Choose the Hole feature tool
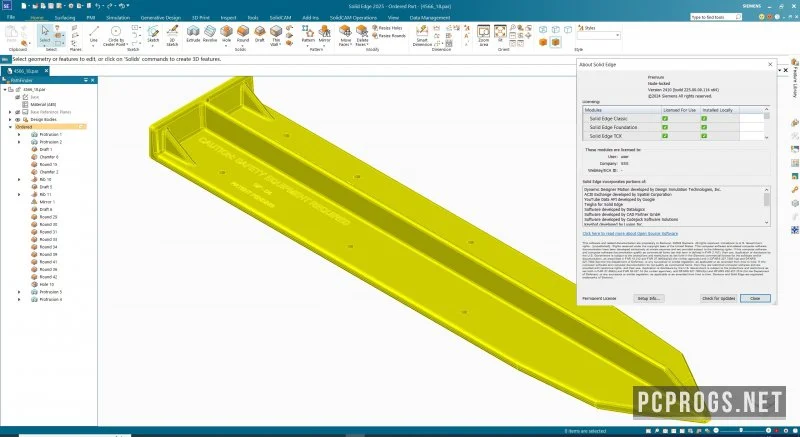The width and height of the screenshot is (800, 437). pos(226,34)
